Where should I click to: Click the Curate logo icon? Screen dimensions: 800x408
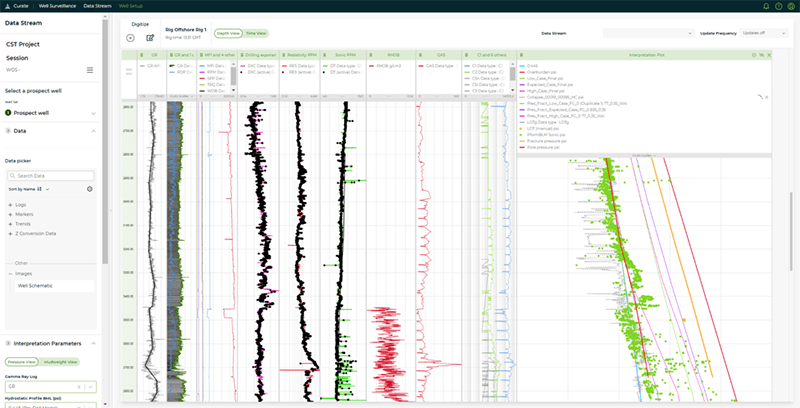coord(7,5)
